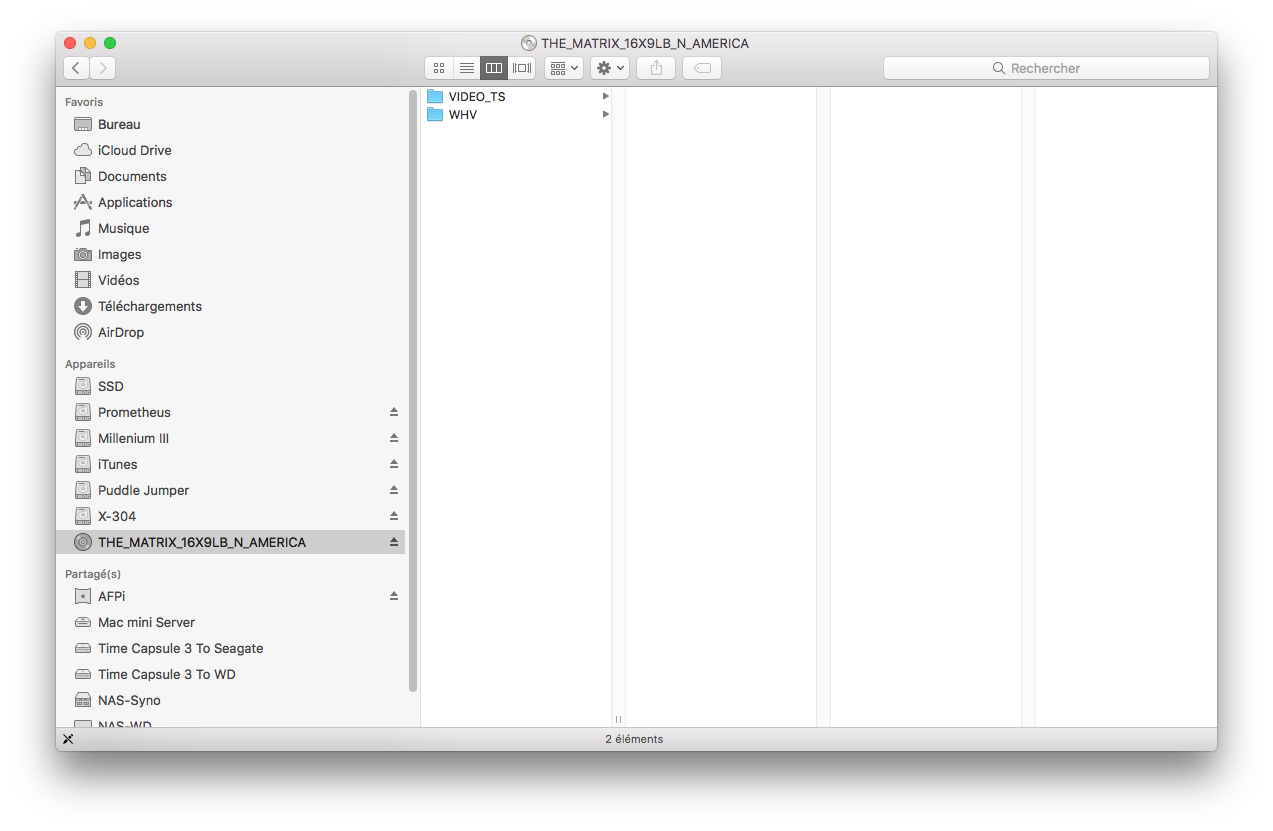Viewport: 1273px width, 831px height.
Task: Click the Appareils section header
Action: click(x=90, y=364)
